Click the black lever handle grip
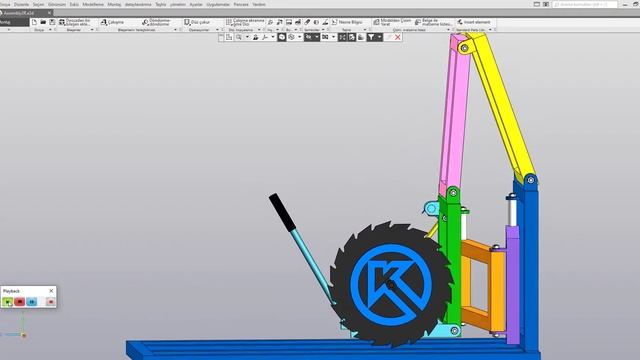Image resolution: width=640 pixels, height=360 pixels. [x=282, y=213]
